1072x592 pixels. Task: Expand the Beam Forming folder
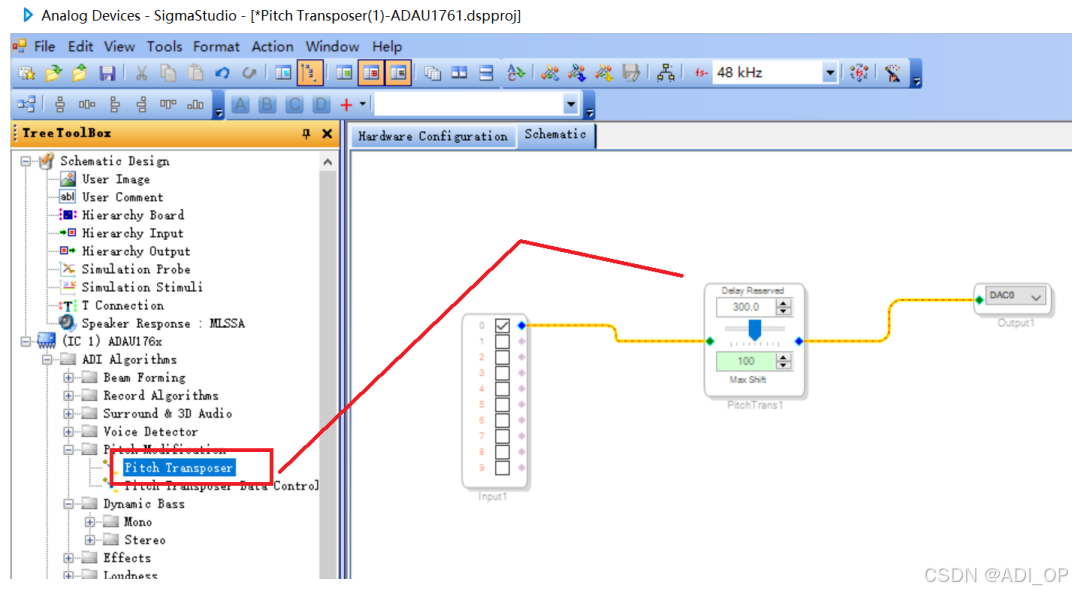(x=68, y=377)
